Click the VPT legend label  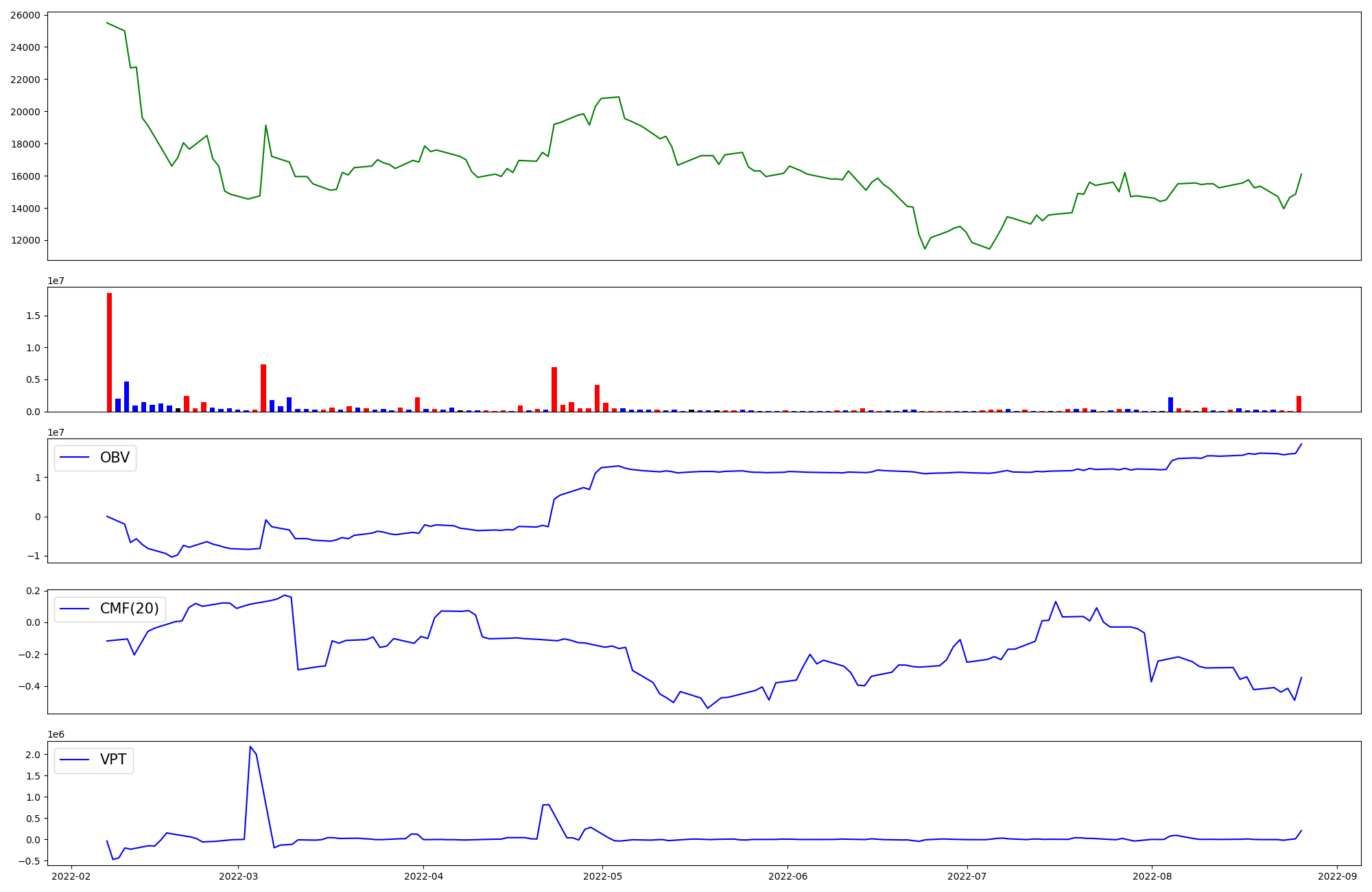coord(113,760)
